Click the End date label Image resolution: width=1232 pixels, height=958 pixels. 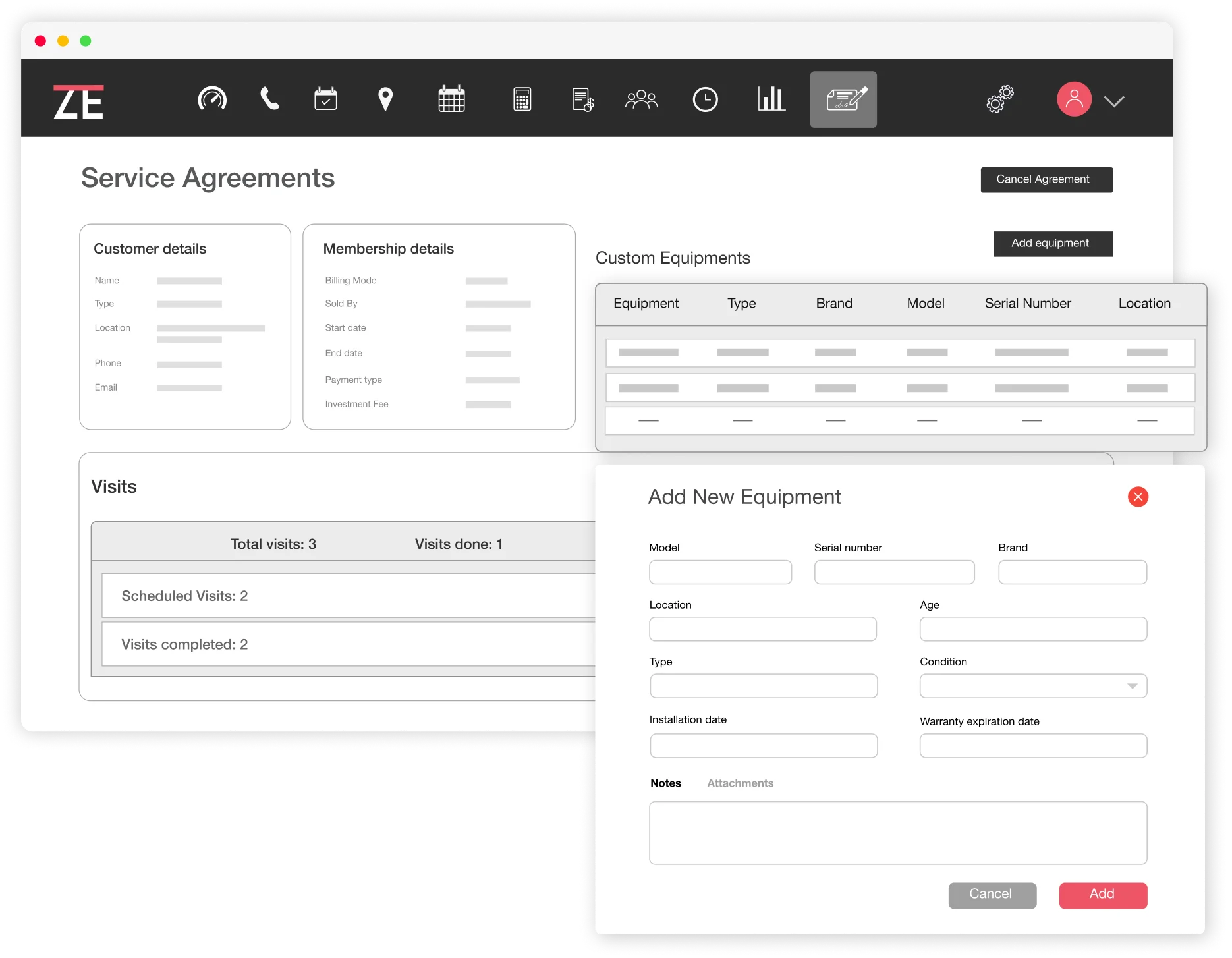[x=343, y=354]
